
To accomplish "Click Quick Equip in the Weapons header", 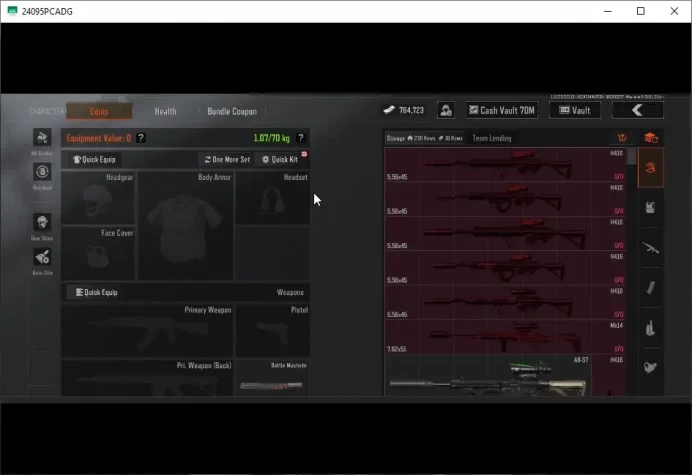I will (x=97, y=292).
